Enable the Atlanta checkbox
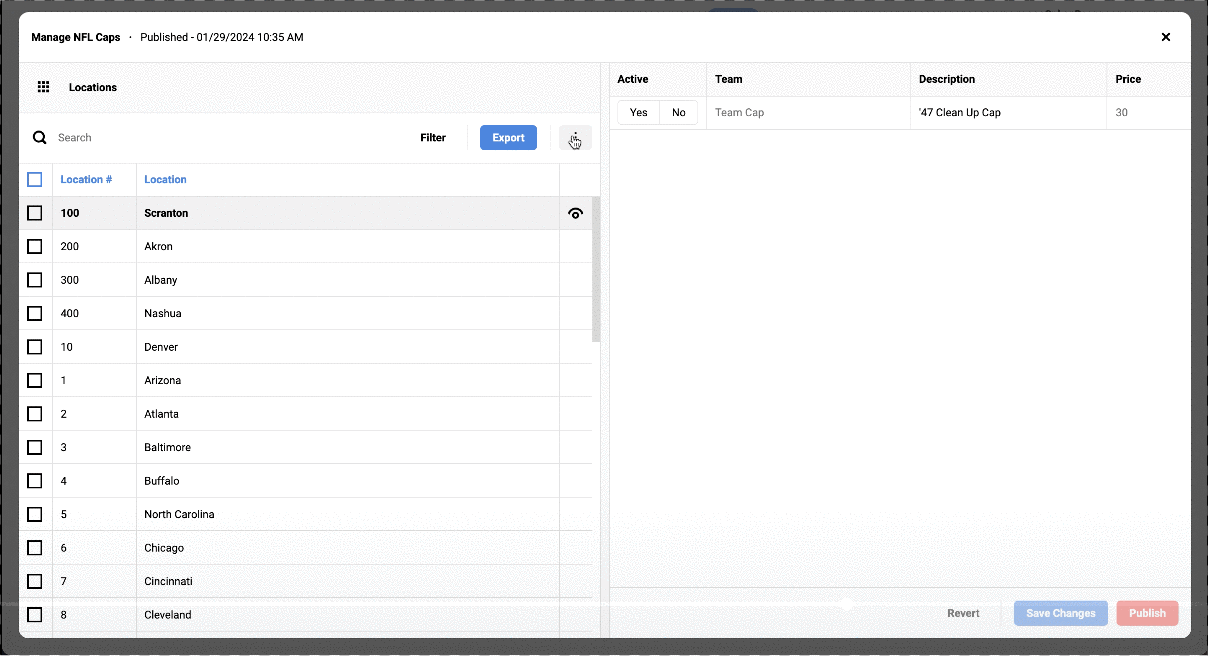The height and width of the screenshot is (656, 1208). point(35,414)
